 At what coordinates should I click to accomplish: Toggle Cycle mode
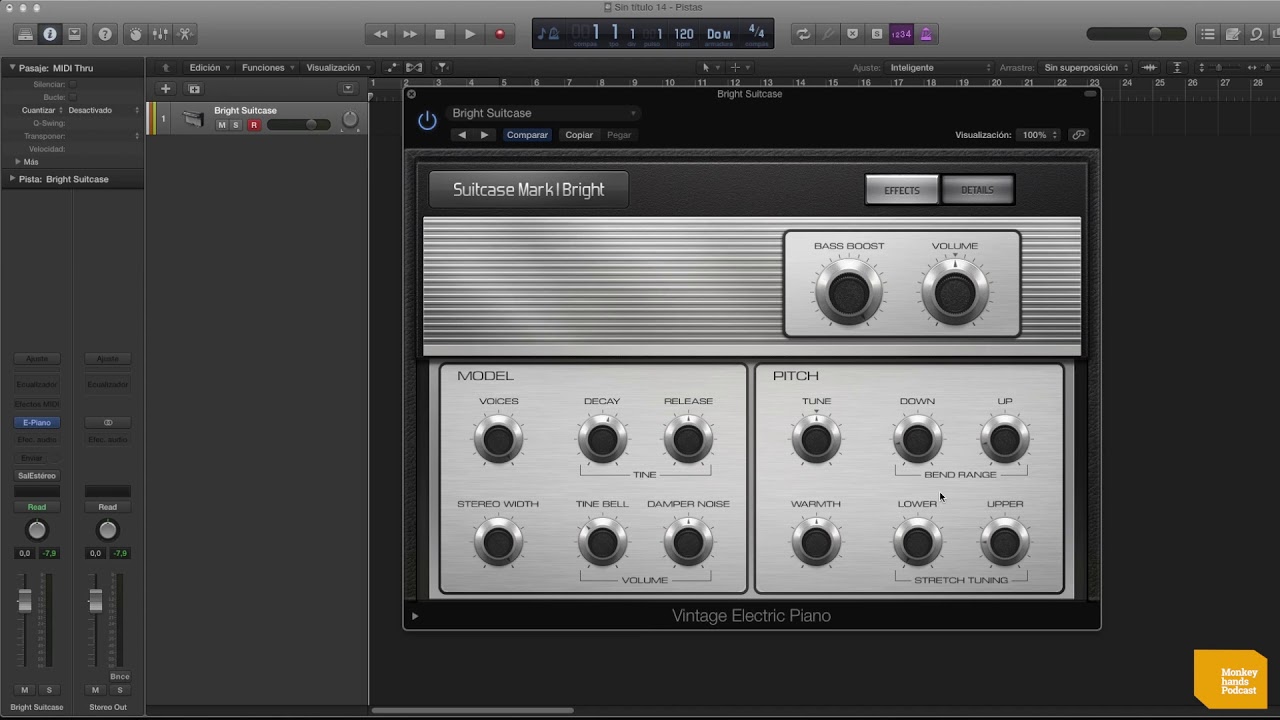[x=802, y=34]
